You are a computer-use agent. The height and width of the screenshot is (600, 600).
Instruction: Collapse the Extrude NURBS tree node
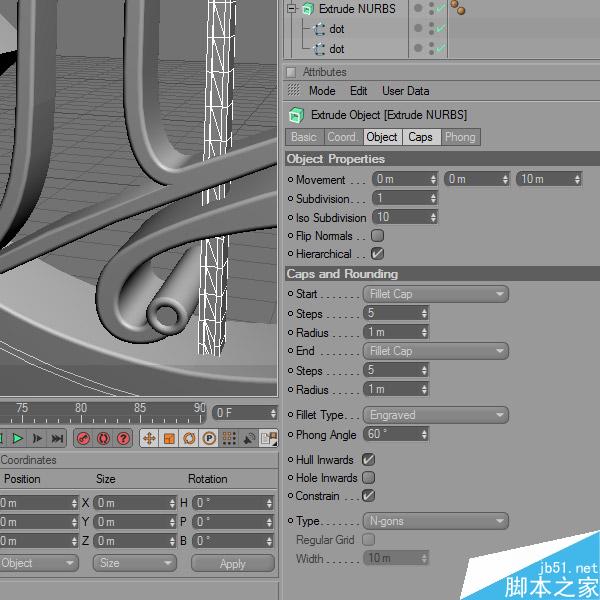[x=292, y=8]
